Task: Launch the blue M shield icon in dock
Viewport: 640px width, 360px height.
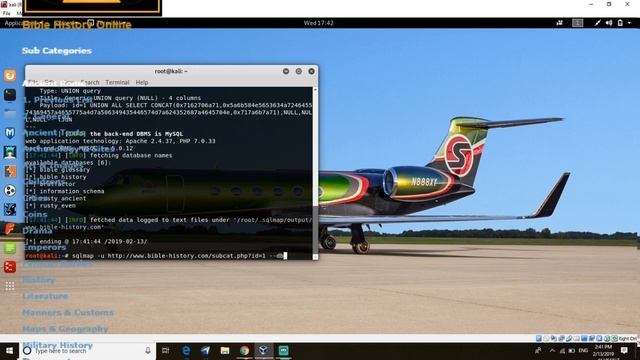Action: click(10, 133)
